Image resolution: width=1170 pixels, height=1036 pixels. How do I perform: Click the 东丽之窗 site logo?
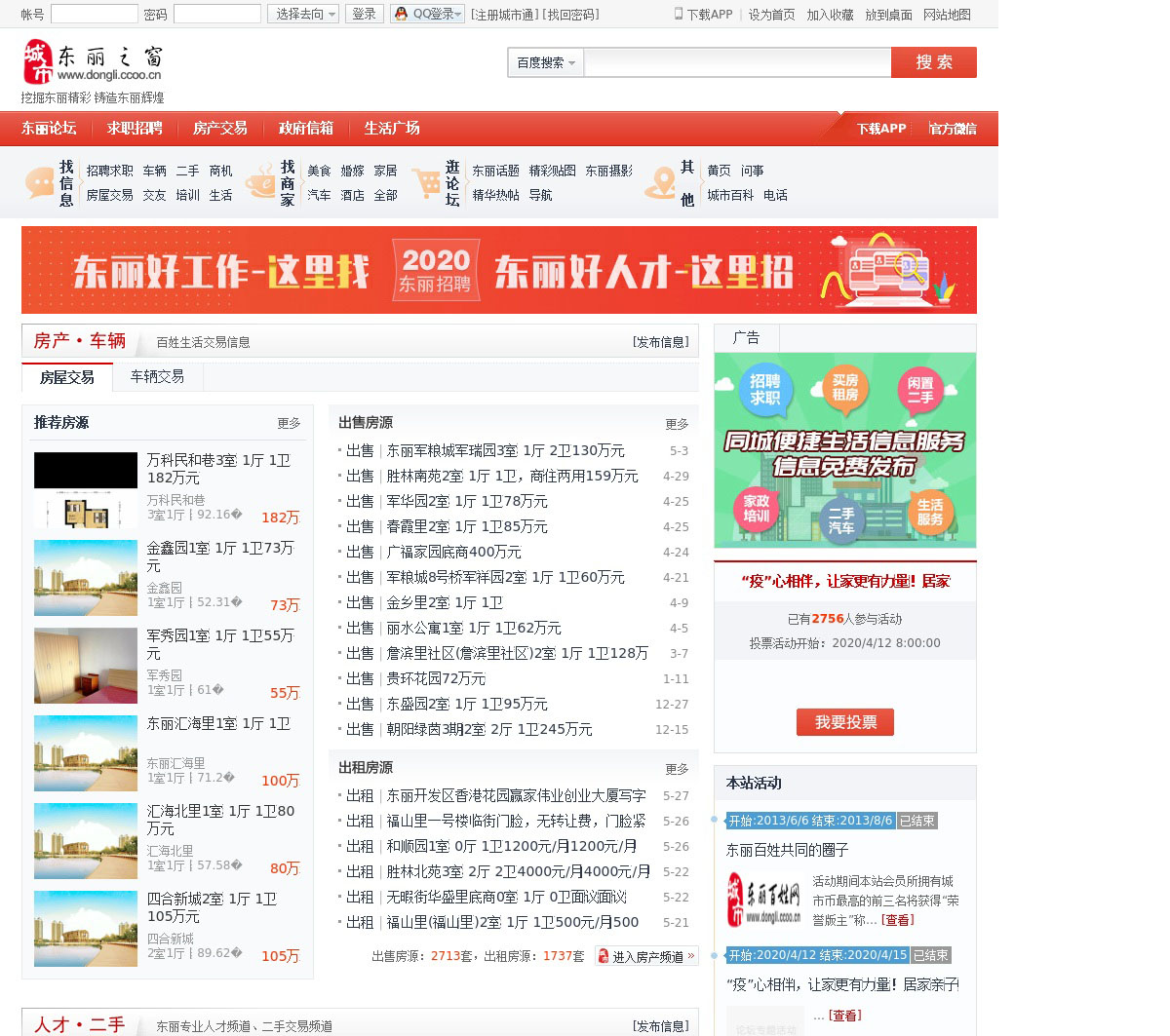point(93,63)
